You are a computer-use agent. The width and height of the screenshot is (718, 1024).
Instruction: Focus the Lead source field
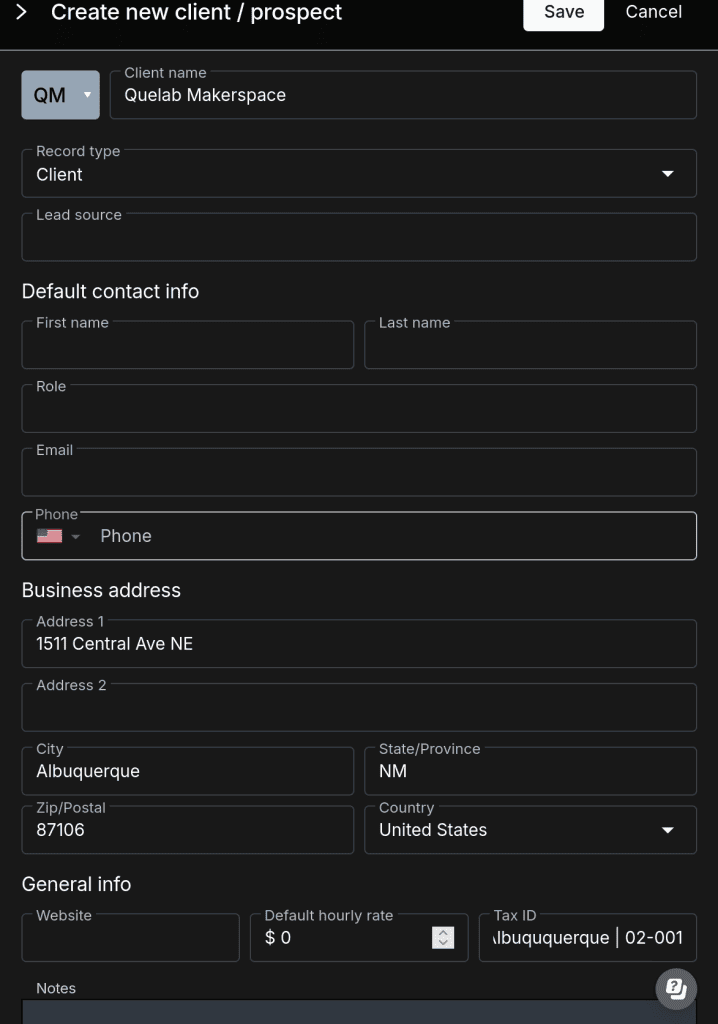pos(359,237)
